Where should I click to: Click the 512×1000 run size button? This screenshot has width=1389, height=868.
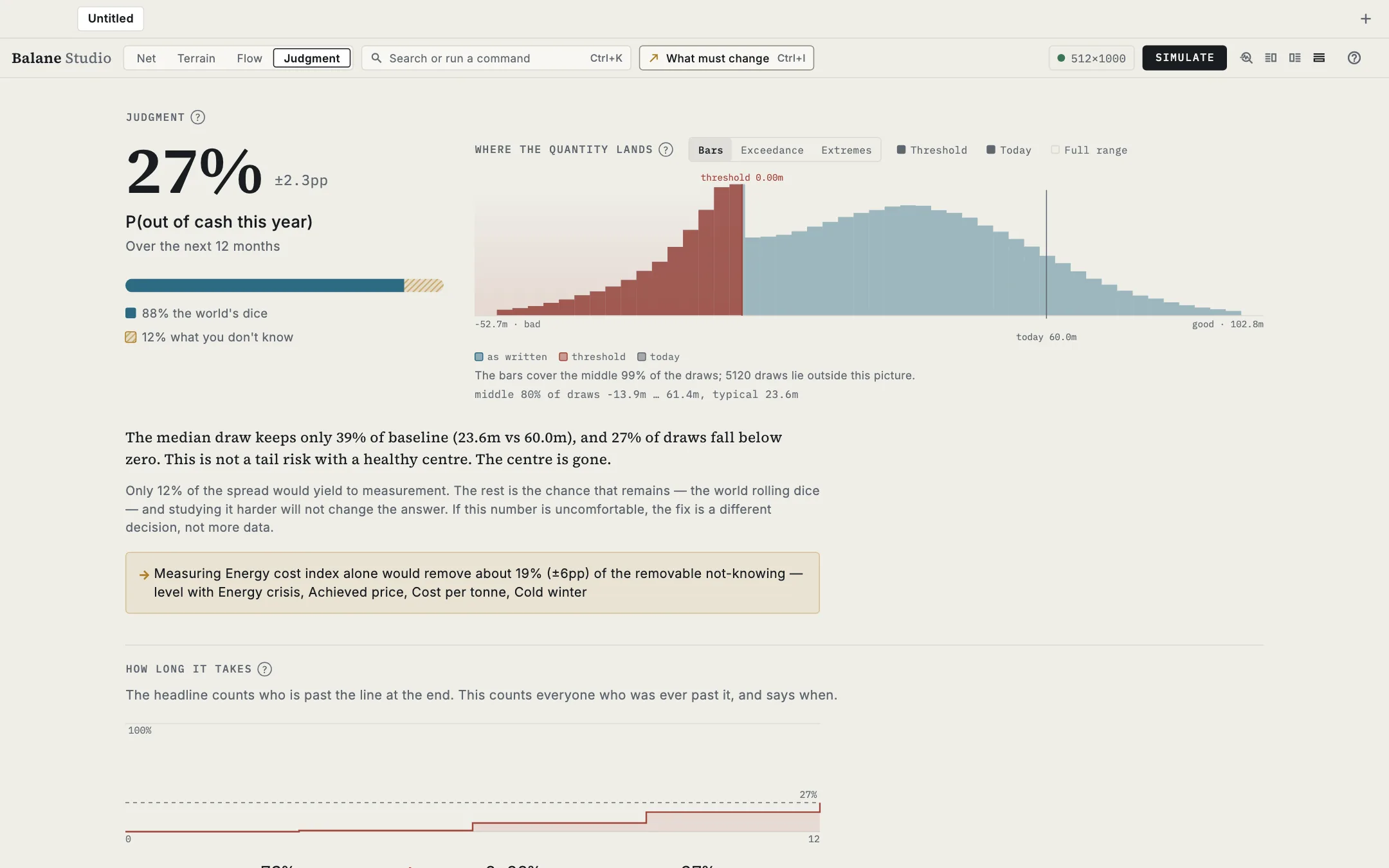point(1091,58)
